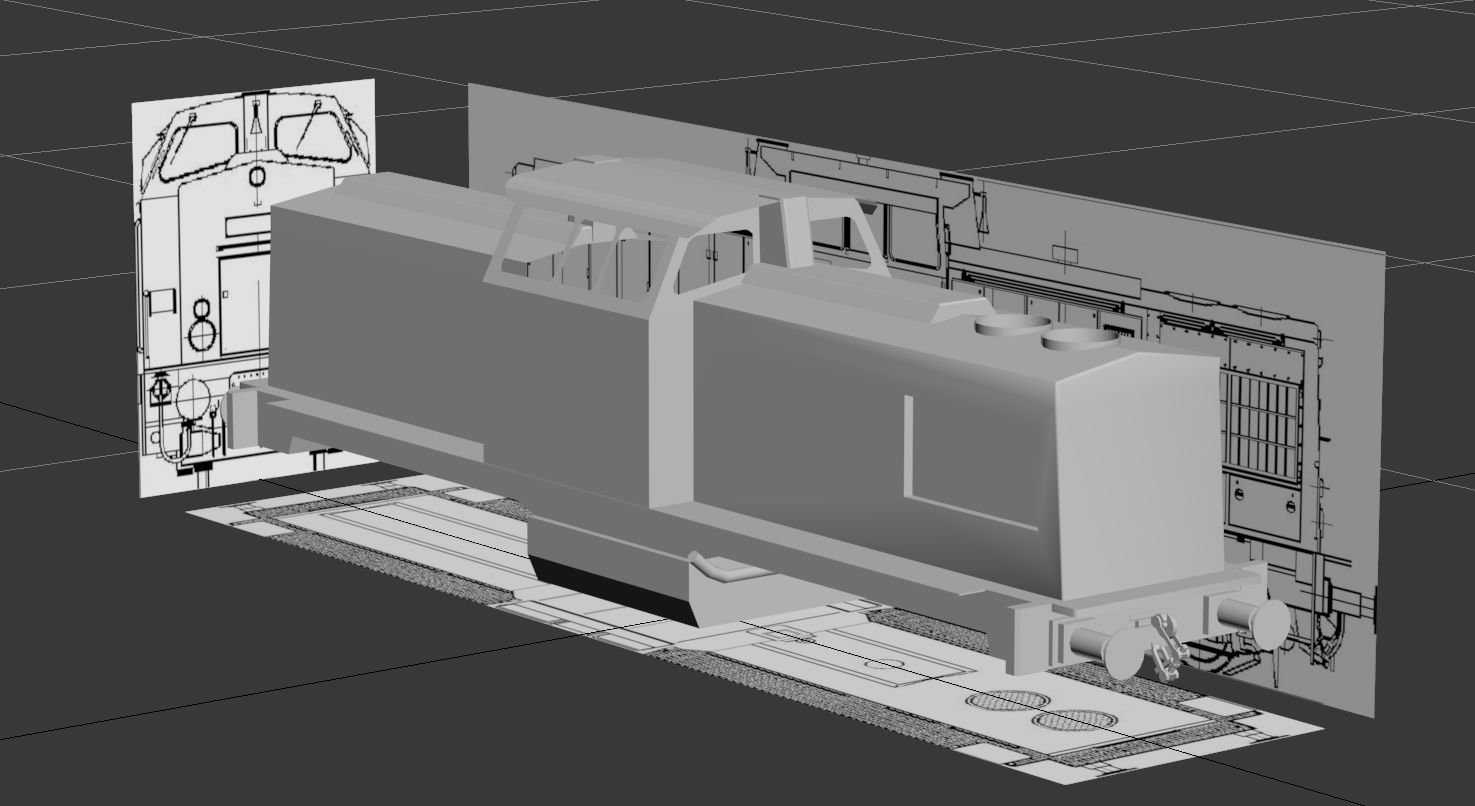This screenshot has width=1475, height=806.
Task: Select the left exhaust cylinder on hood
Action: pos(1009,324)
